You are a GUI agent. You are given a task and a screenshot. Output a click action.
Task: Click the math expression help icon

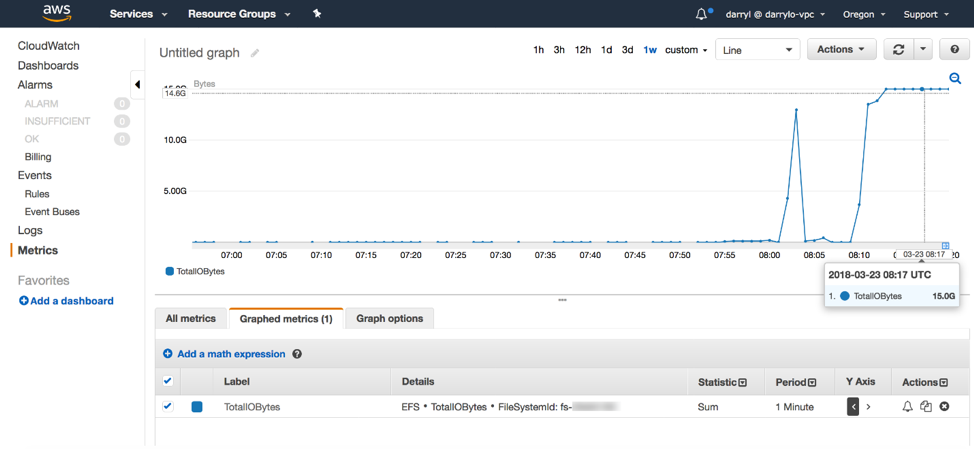click(297, 354)
